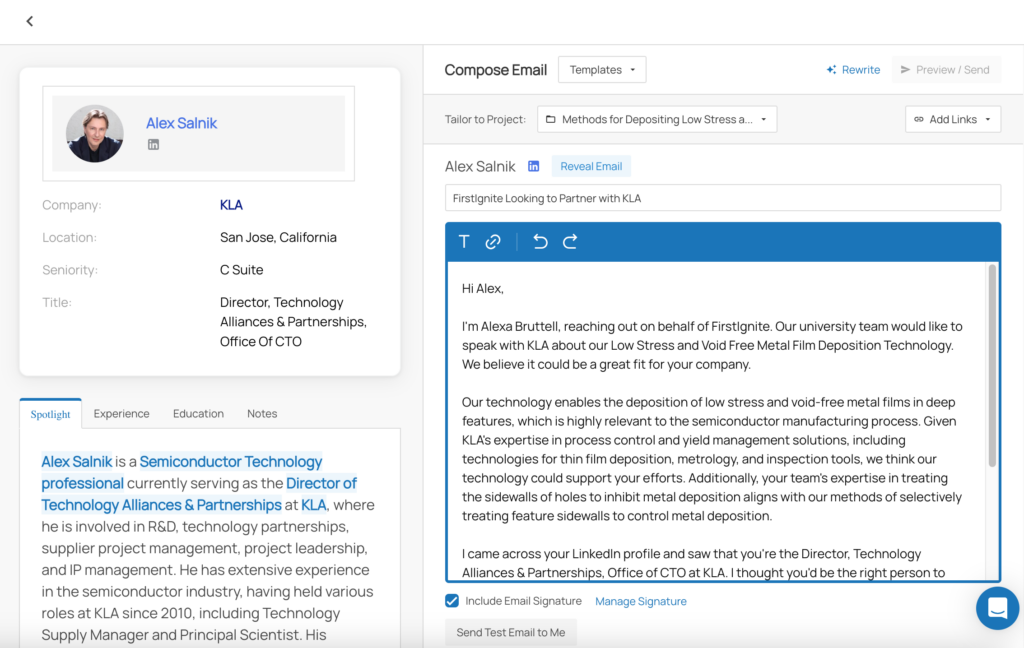
Task: Open the chat support bubble
Action: point(997,608)
